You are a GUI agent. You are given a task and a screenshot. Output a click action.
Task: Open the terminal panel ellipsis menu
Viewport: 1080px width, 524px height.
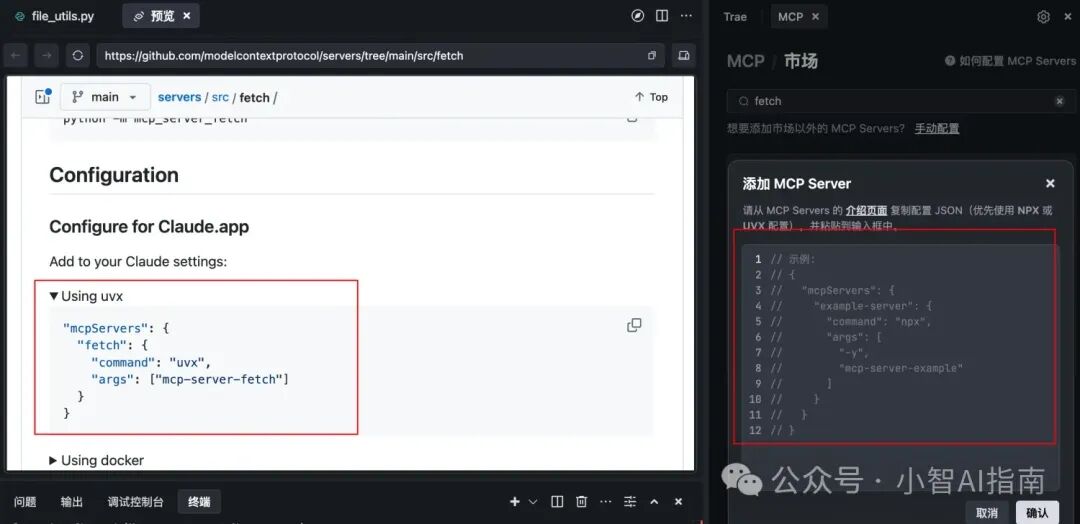(x=605, y=502)
